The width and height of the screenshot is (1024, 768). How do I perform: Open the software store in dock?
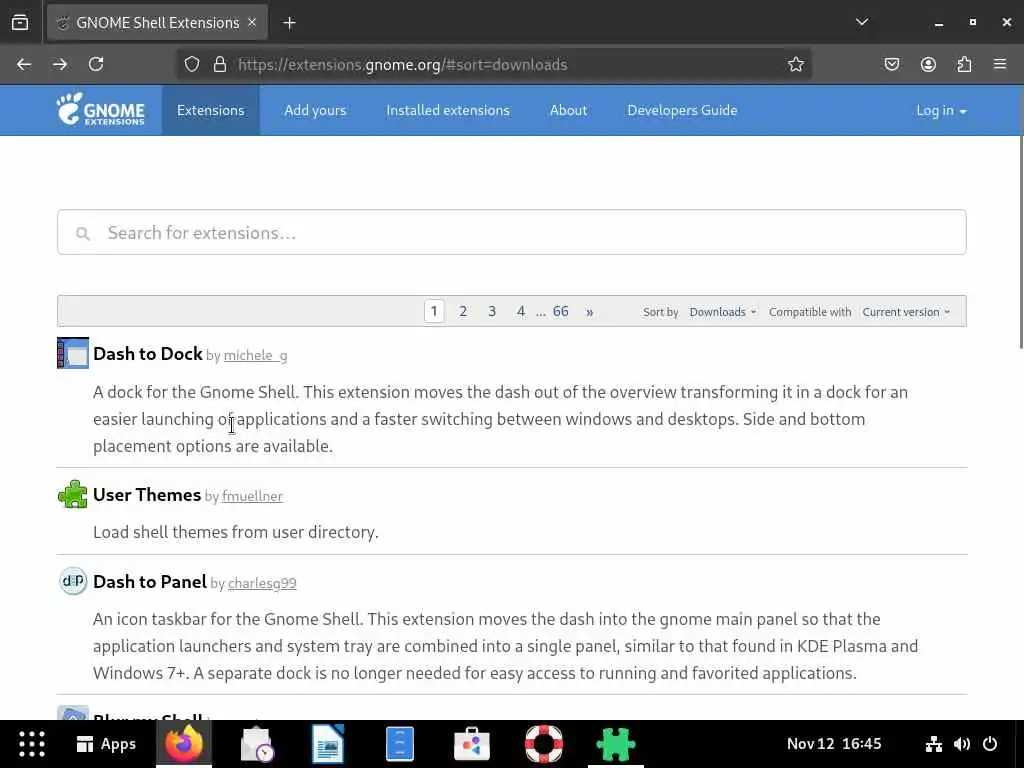coord(472,744)
